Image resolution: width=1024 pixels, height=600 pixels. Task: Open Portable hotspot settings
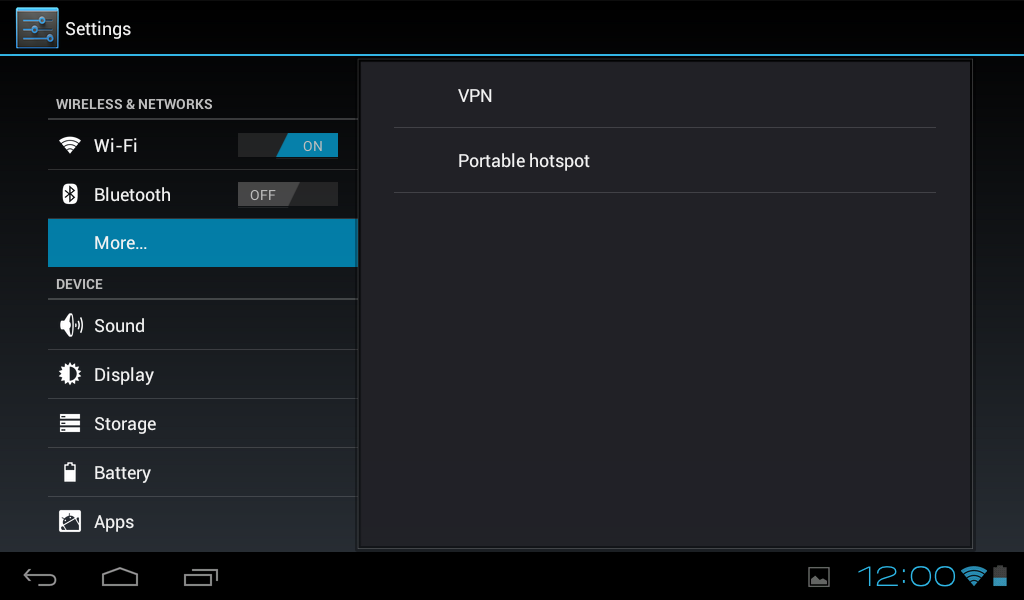tap(665, 161)
